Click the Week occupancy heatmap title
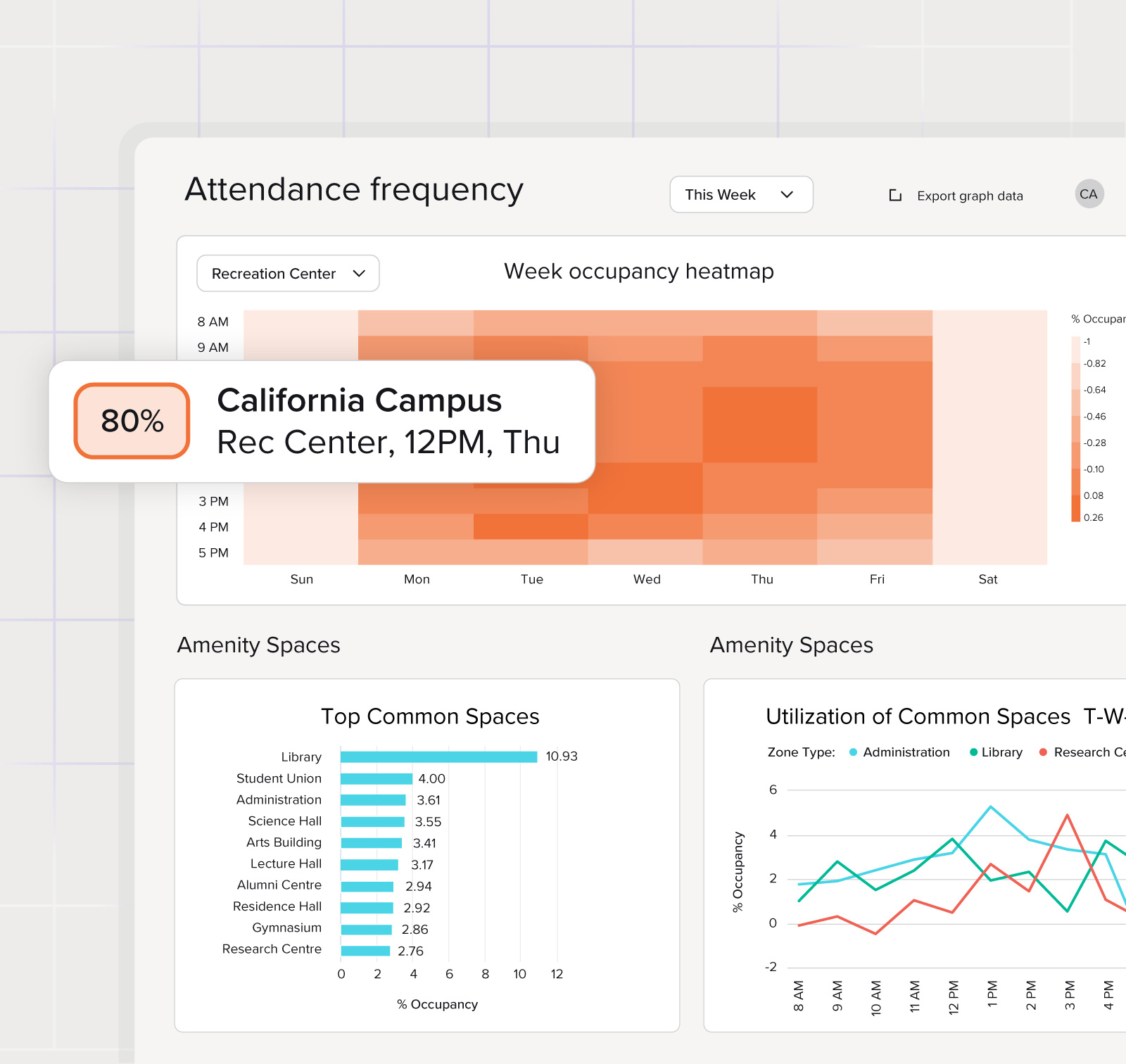 pyautogui.click(x=639, y=272)
